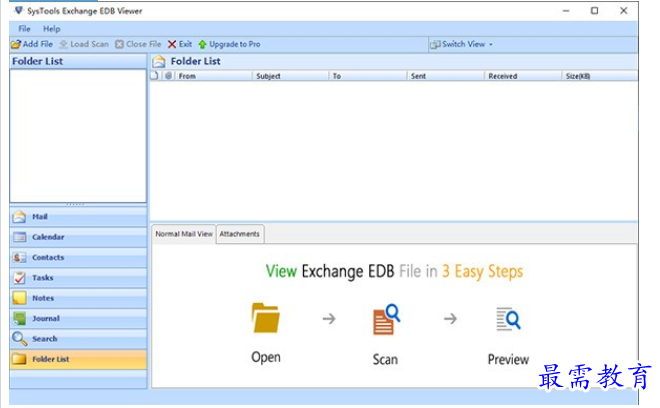Open the Notes section
This screenshot has width=660, height=408.
(x=42, y=298)
